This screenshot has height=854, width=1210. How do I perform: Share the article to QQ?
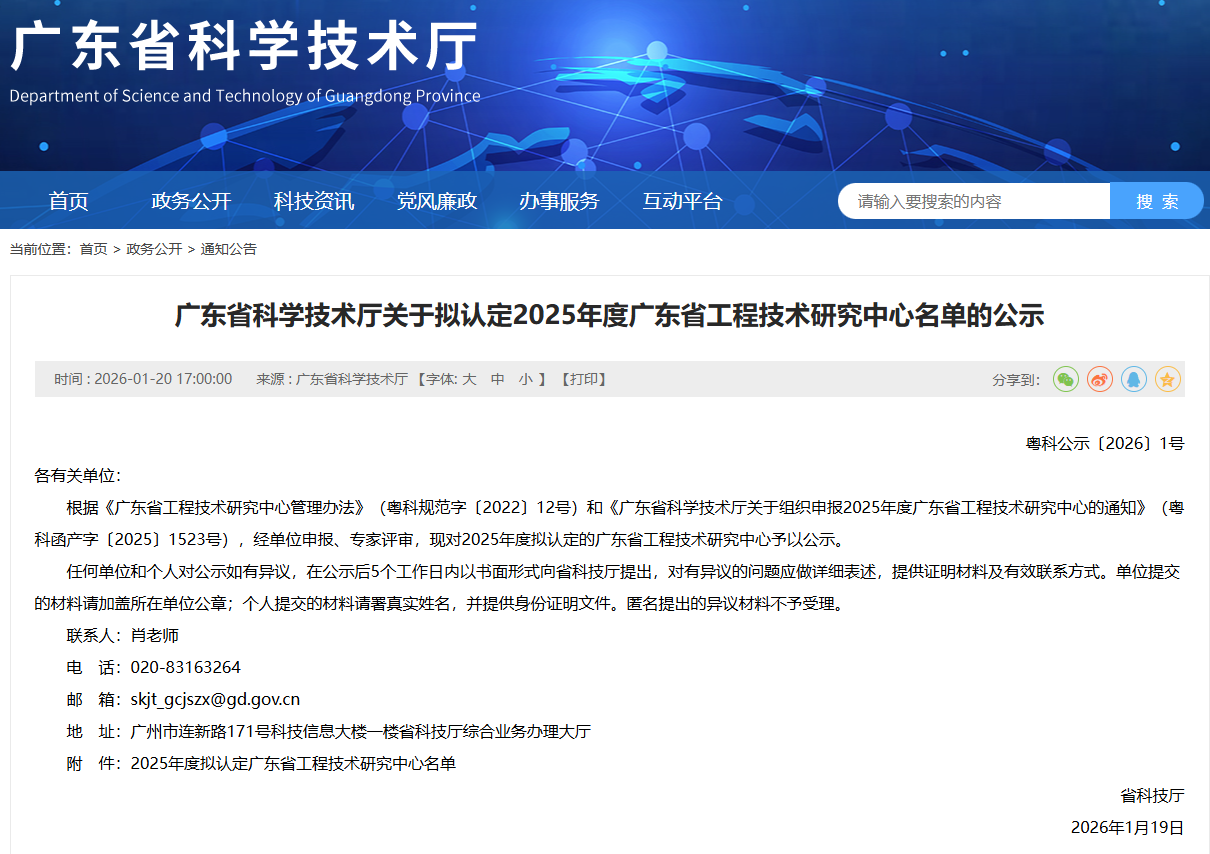pos(1133,379)
